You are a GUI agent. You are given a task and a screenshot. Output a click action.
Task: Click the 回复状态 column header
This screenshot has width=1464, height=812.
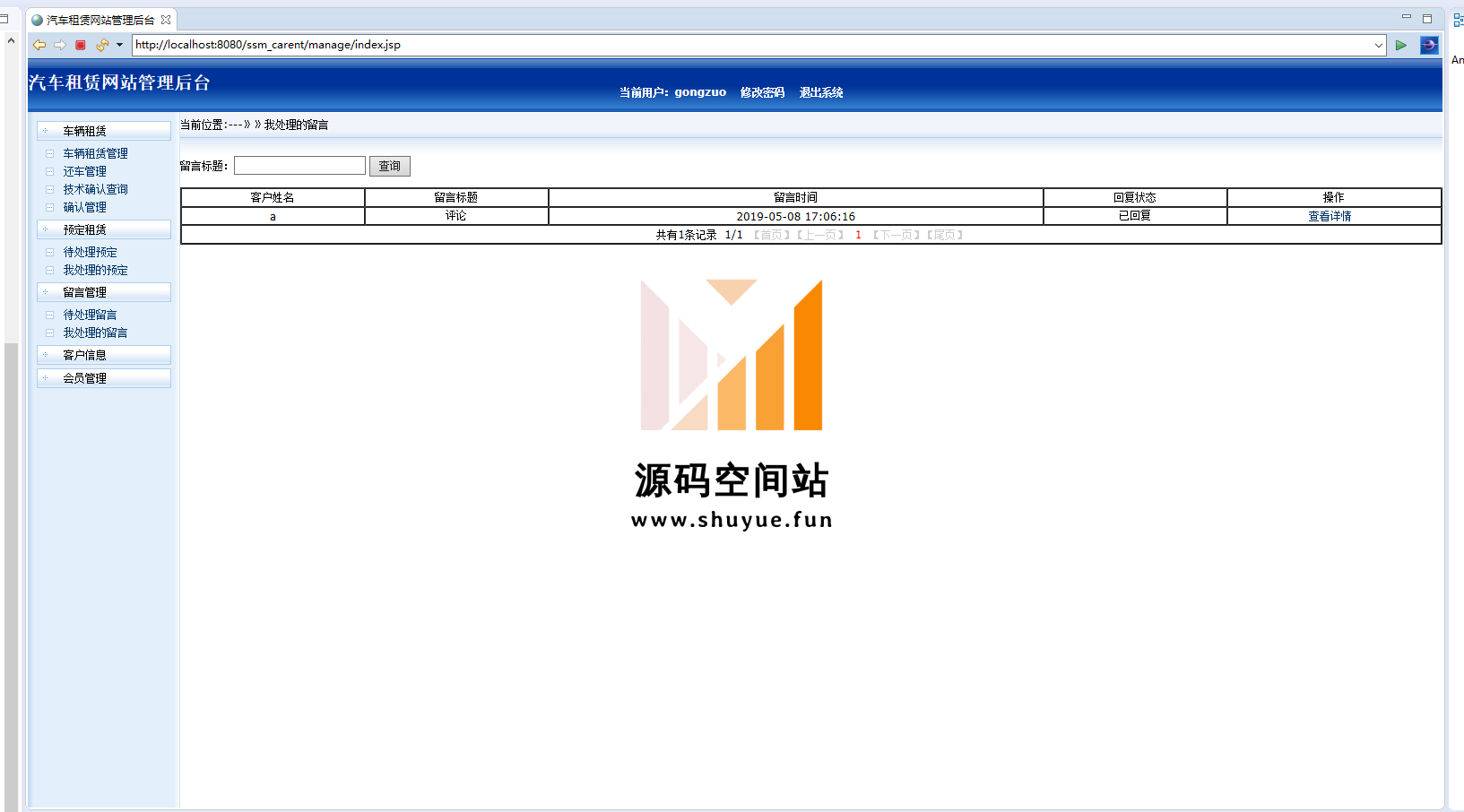(1135, 197)
